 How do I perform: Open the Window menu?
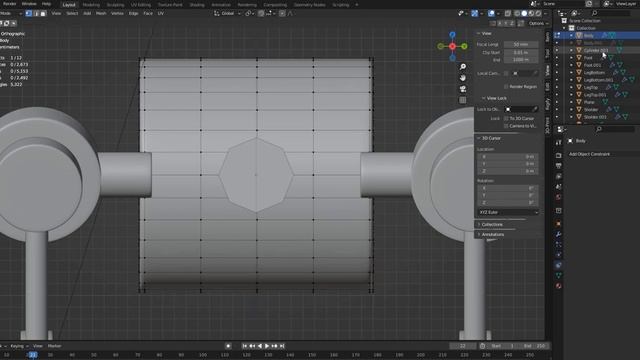point(29,4)
